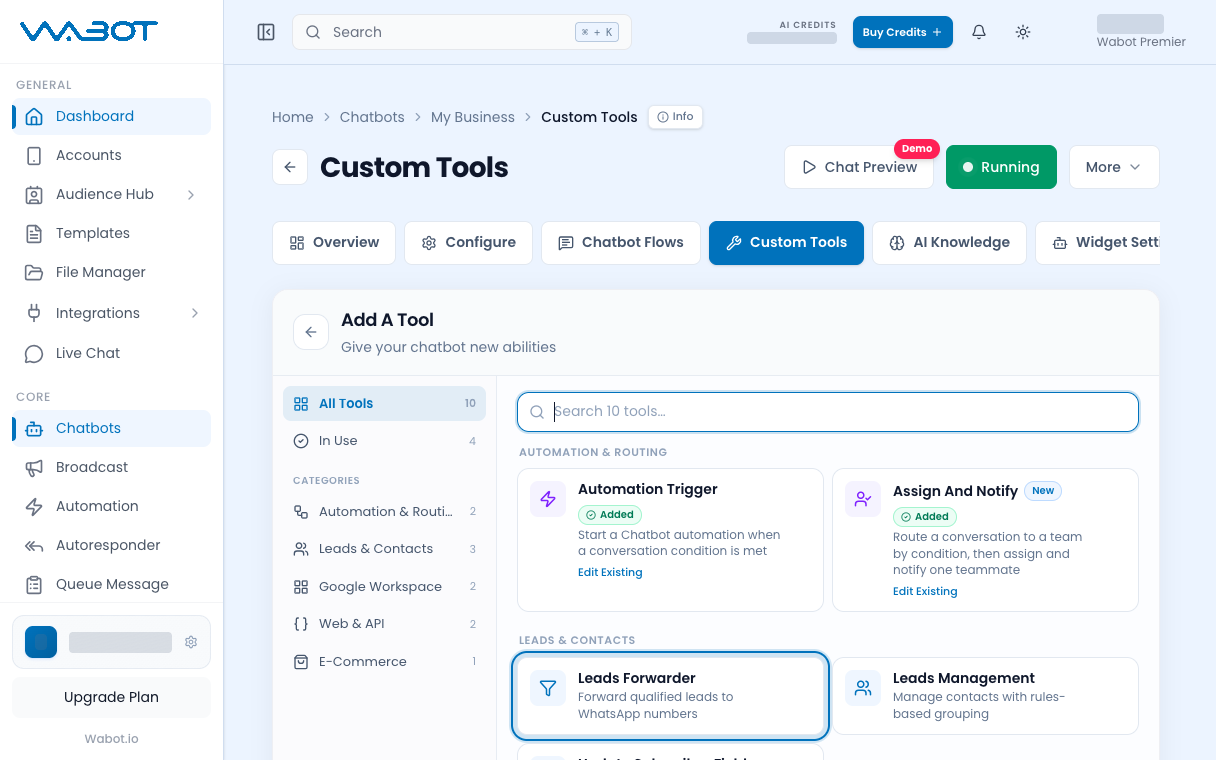
Task: Click the Dashboard home icon
Action: (34, 116)
